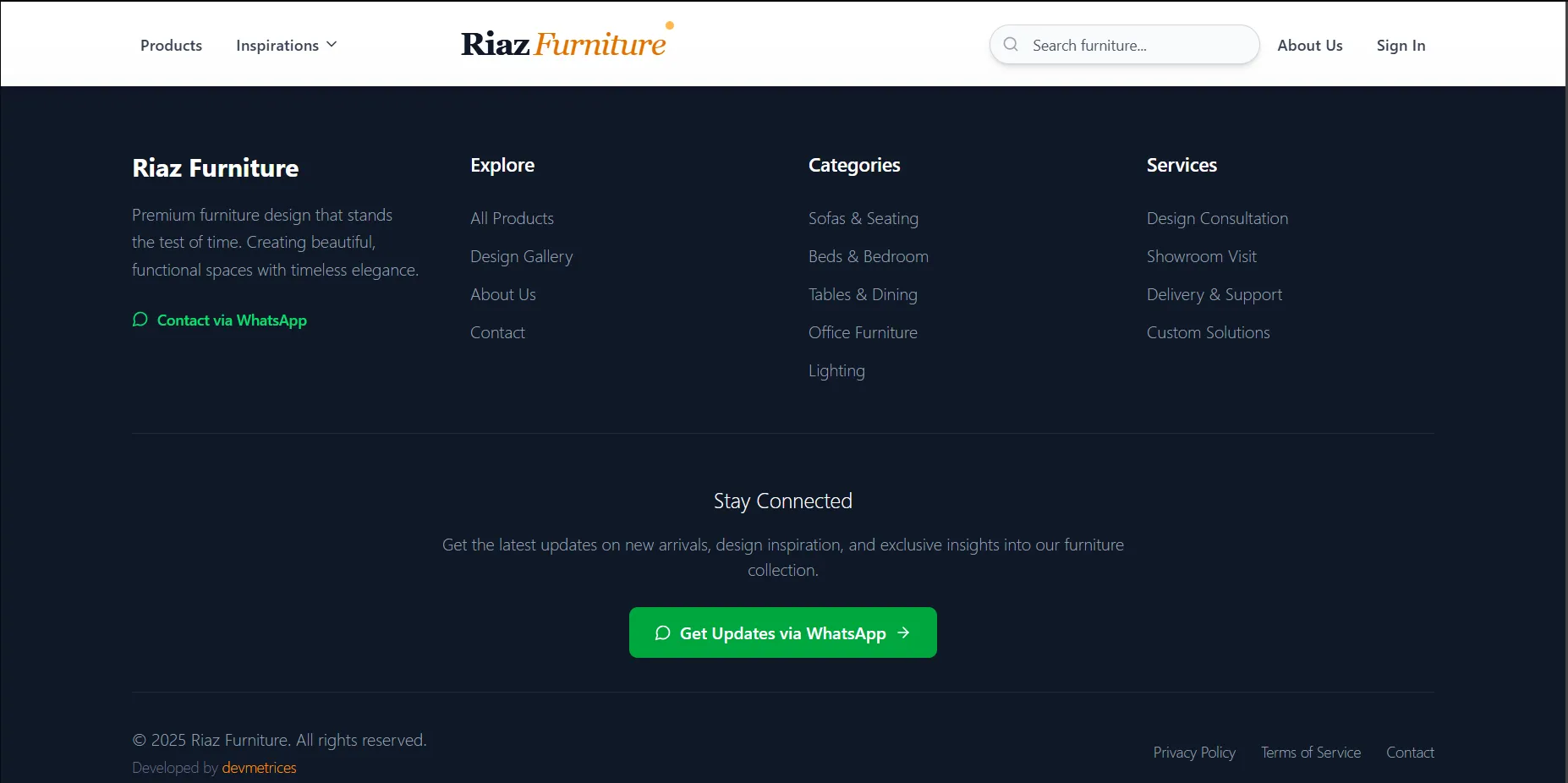The height and width of the screenshot is (783, 1568).
Task: Click the Services column heading
Action: click(1181, 165)
